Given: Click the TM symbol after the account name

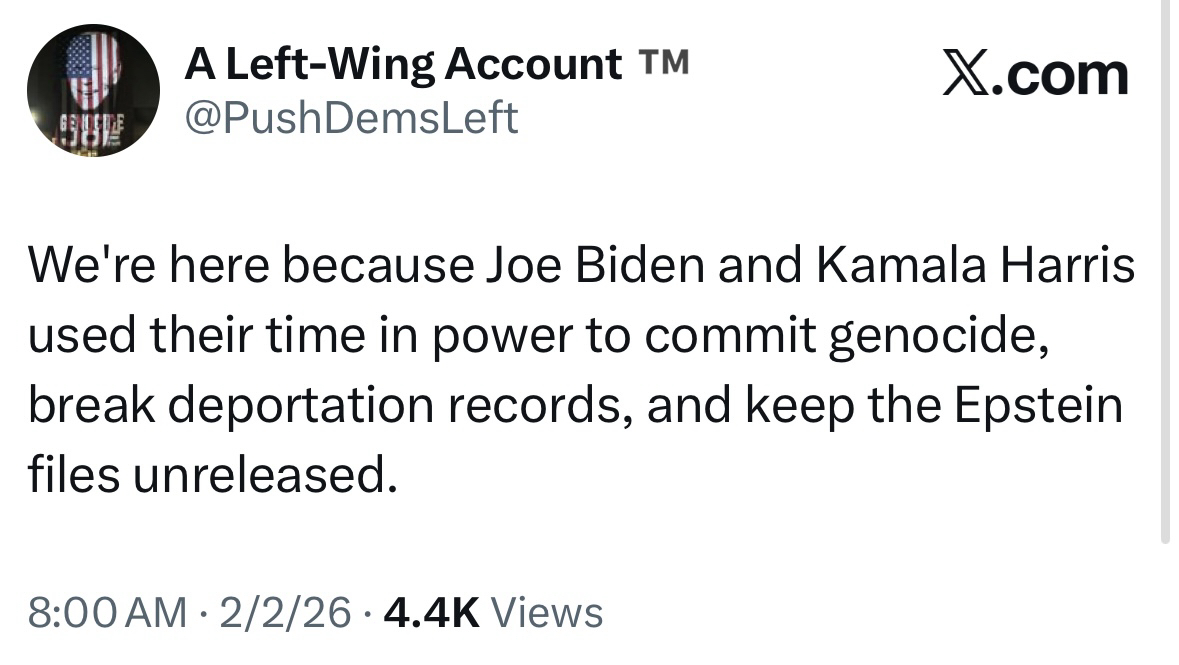Looking at the screenshot, I should 662,63.
